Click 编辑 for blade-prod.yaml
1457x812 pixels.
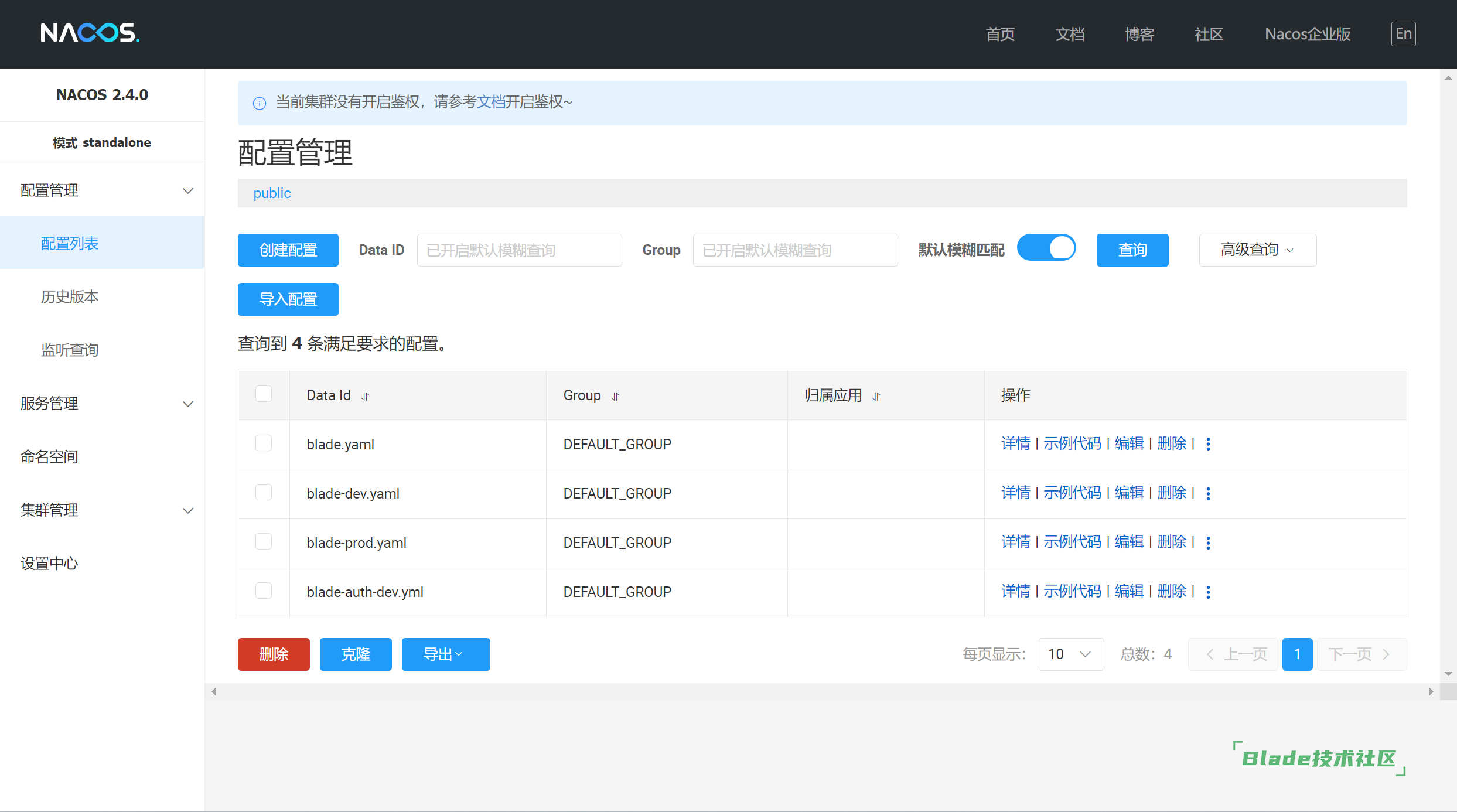1129,542
